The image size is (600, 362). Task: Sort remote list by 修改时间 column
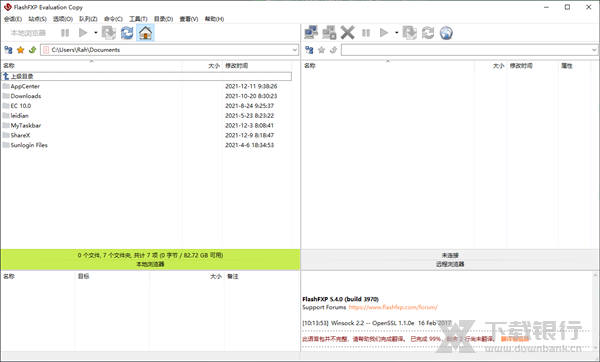[532, 66]
